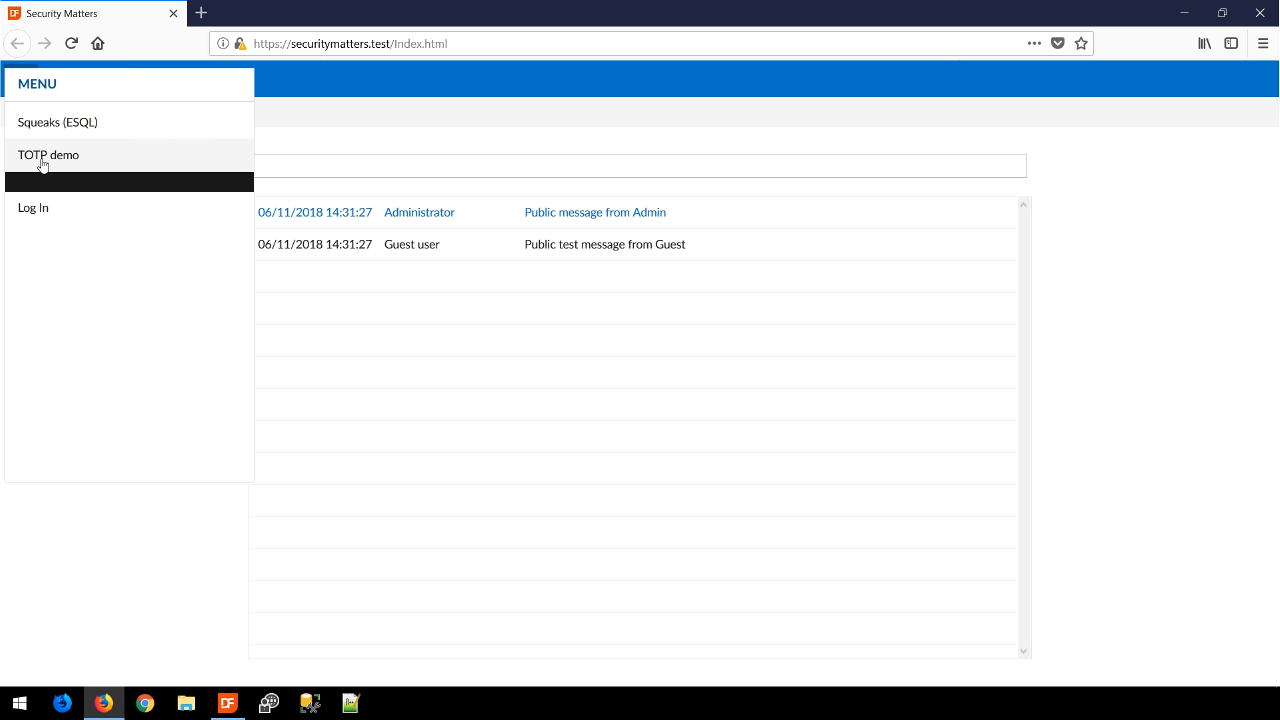The image size is (1280, 720).
Task: View site information icon in address bar
Action: [223, 44]
